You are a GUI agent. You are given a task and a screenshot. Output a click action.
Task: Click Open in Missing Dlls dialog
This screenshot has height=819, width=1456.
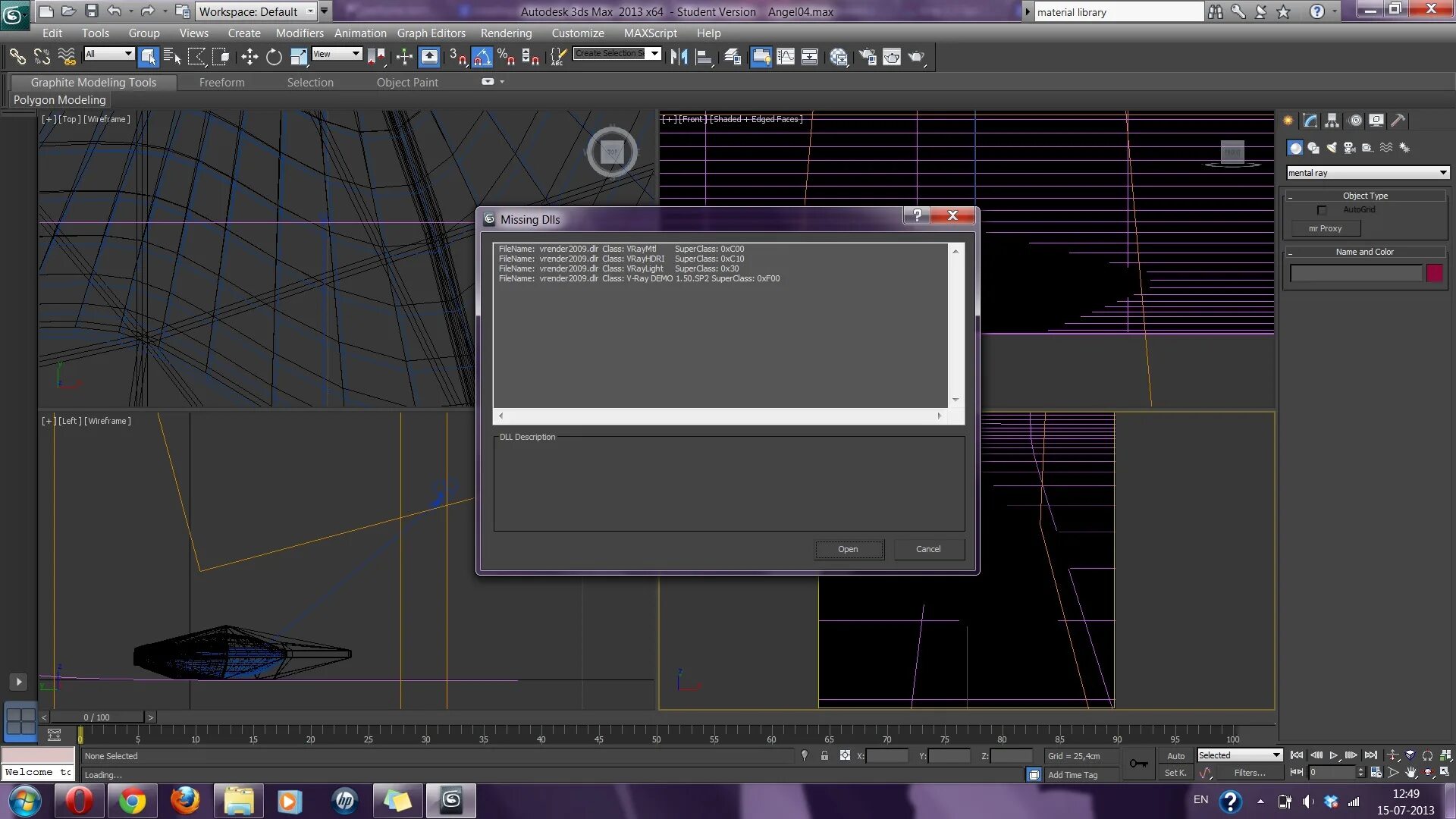click(x=849, y=550)
